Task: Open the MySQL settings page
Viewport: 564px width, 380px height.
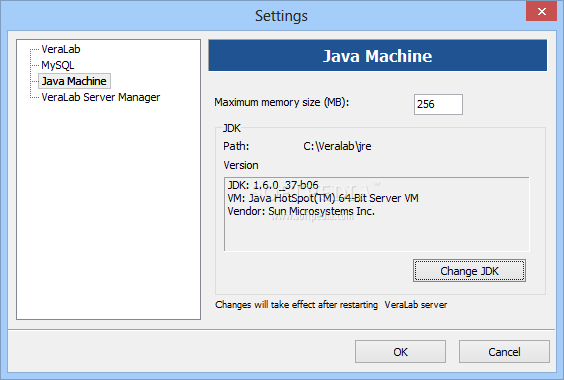Action: (x=58, y=65)
